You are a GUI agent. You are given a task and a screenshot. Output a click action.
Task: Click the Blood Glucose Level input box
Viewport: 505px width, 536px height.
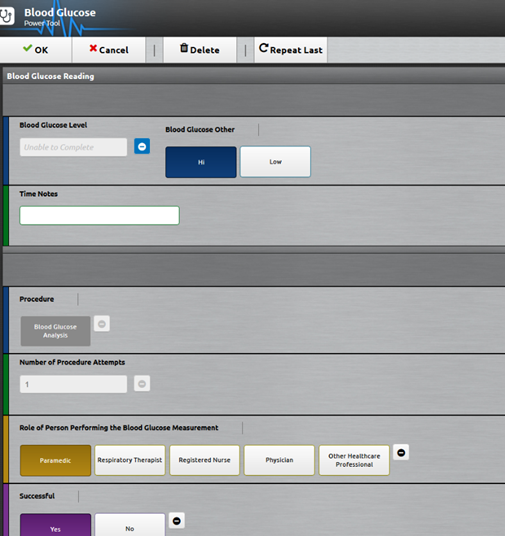click(x=74, y=147)
